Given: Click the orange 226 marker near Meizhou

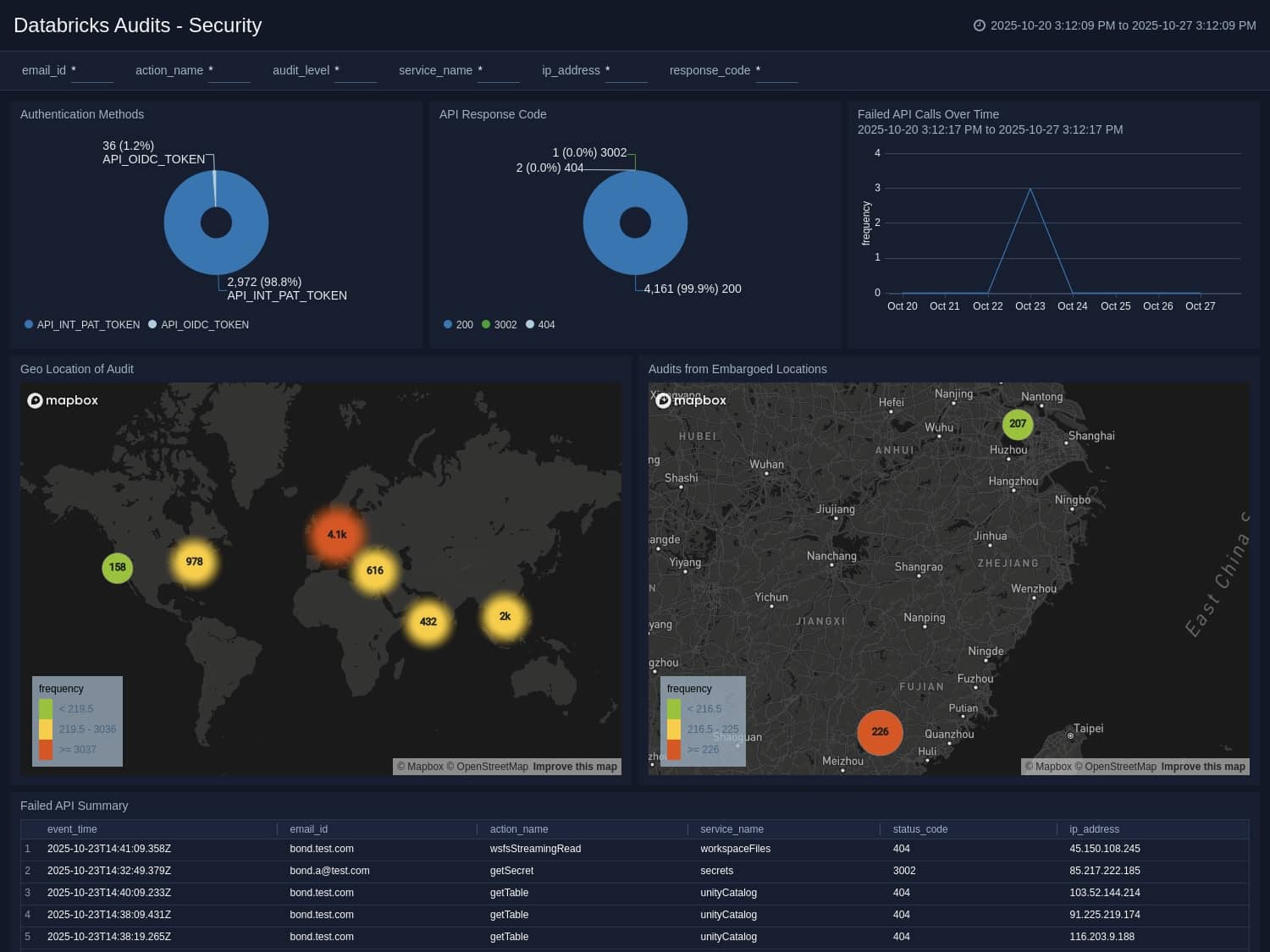Looking at the screenshot, I should (x=881, y=733).
